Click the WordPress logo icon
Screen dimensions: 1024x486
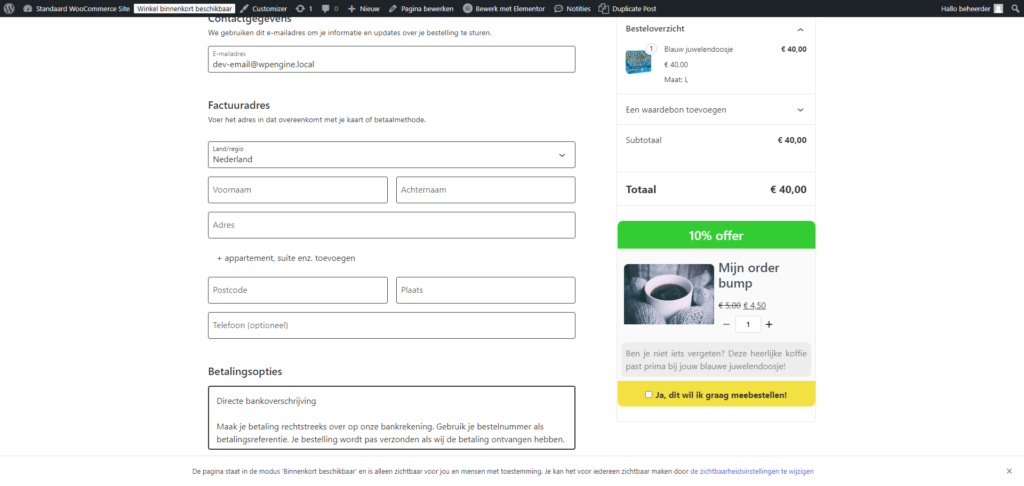pyautogui.click(x=9, y=8)
